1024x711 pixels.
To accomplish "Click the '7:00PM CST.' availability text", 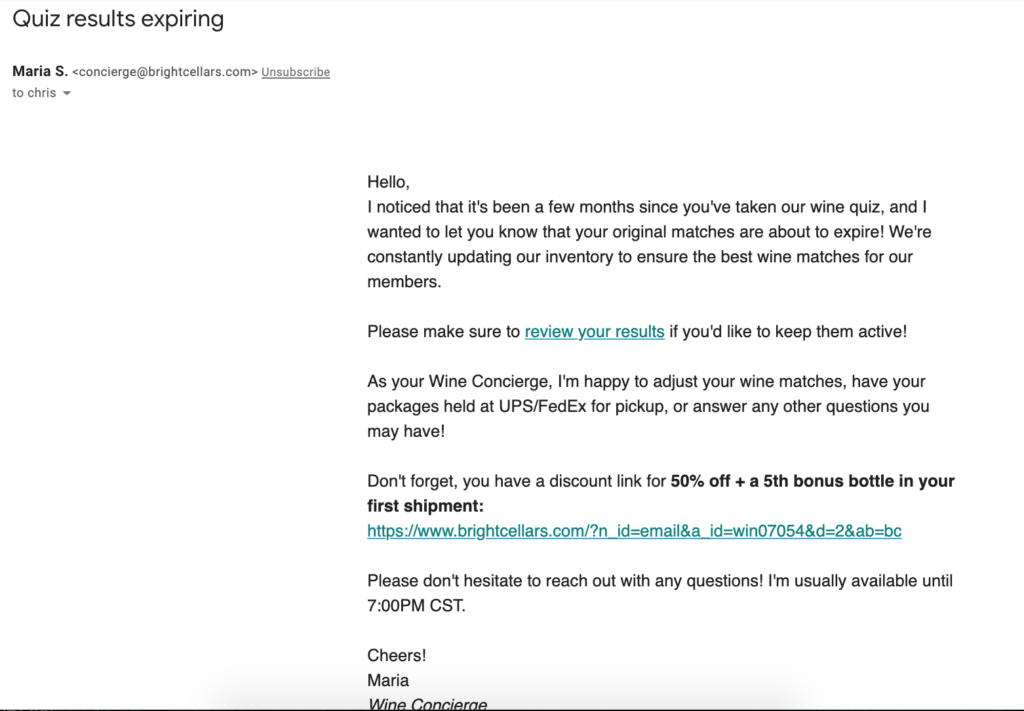I will 416,606.
